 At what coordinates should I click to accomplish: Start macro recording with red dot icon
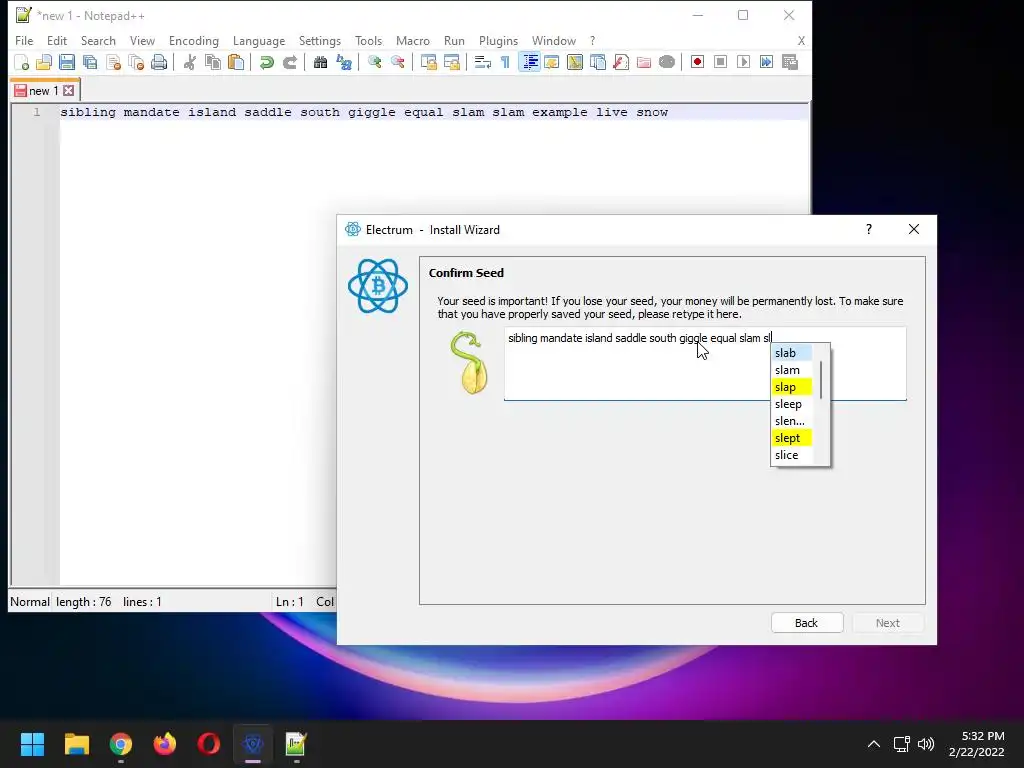697,62
